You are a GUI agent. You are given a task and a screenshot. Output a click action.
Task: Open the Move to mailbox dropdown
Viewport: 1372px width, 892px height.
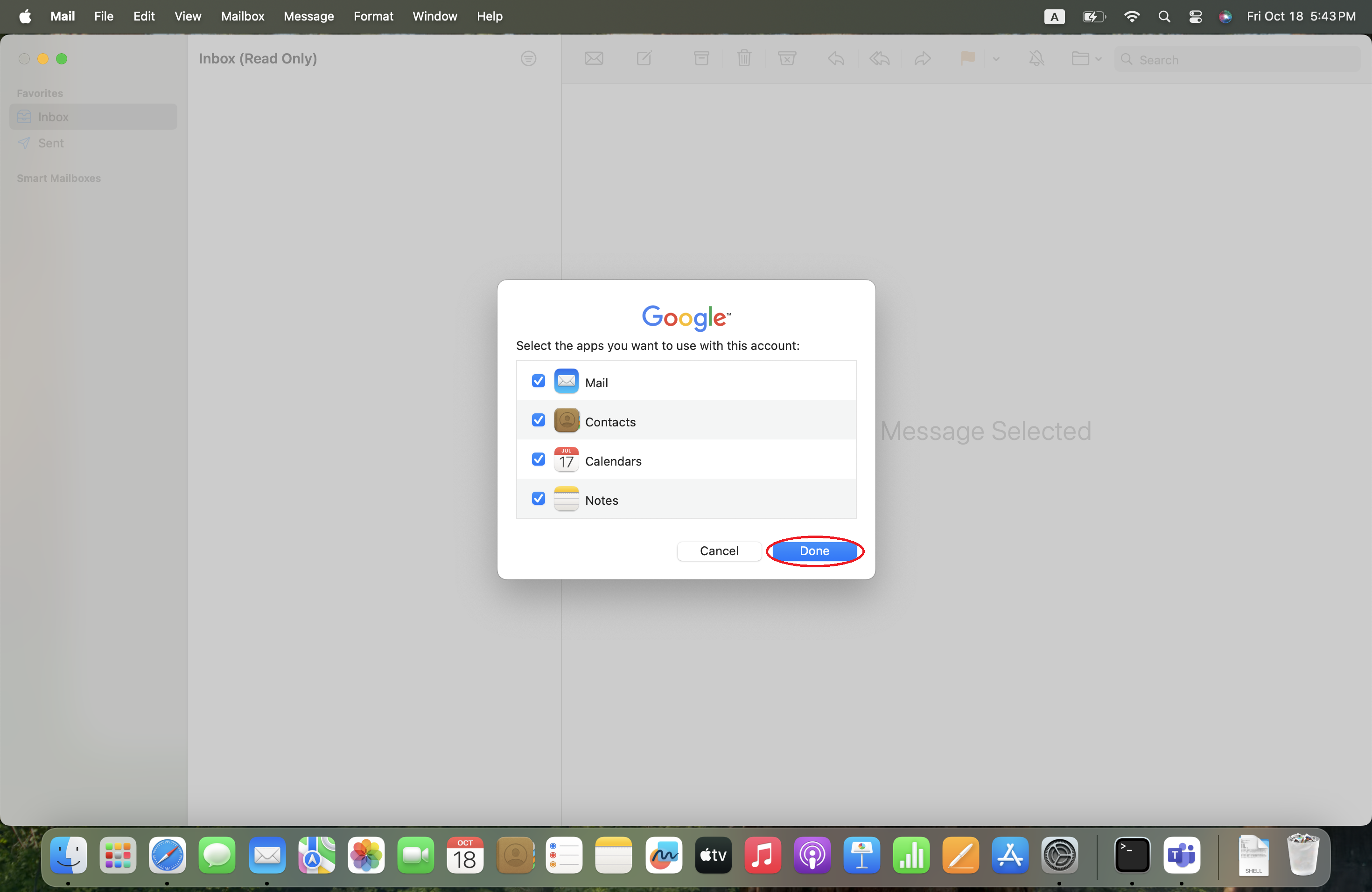[1087, 59]
